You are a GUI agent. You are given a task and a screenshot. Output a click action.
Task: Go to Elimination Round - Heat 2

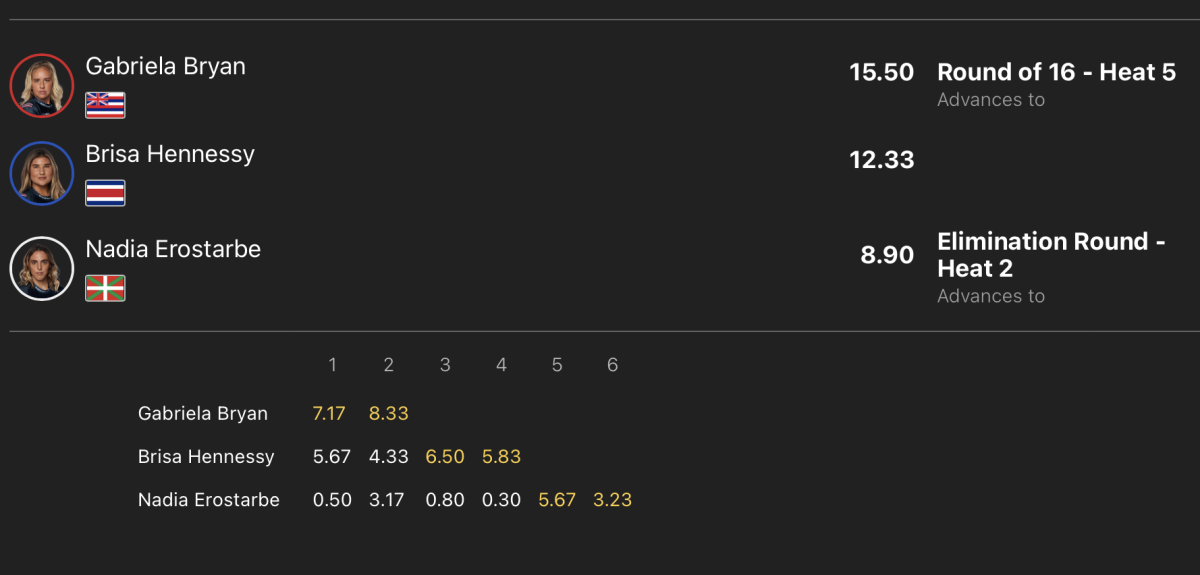coord(1051,255)
